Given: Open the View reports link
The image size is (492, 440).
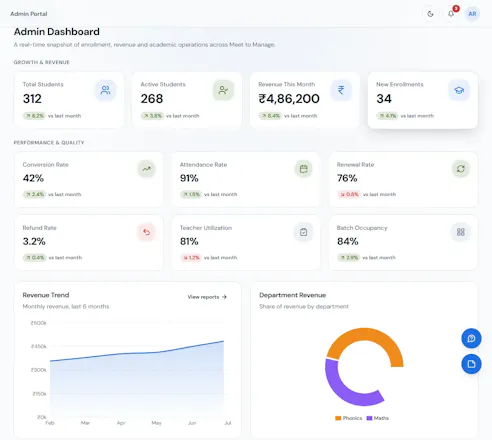Looking at the screenshot, I should pyautogui.click(x=207, y=297).
